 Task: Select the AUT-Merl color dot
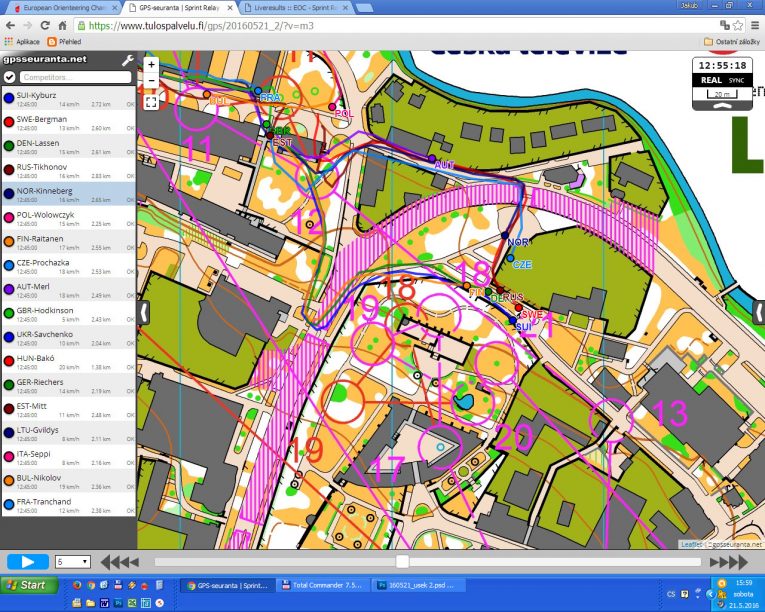click(9, 289)
